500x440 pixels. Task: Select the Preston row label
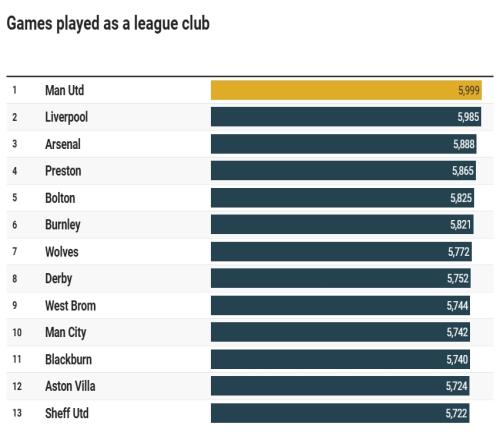[63, 171]
